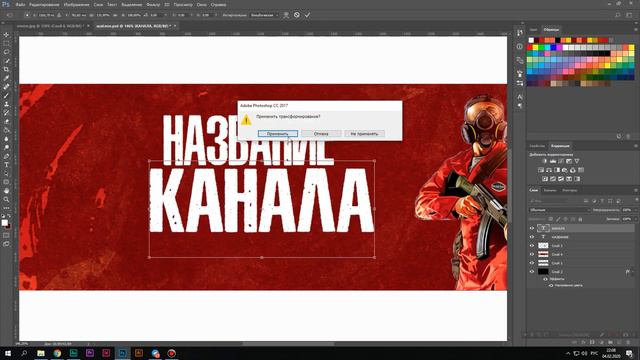Open the Изображение menu
The height and width of the screenshot is (360, 640).
tap(76, 4)
